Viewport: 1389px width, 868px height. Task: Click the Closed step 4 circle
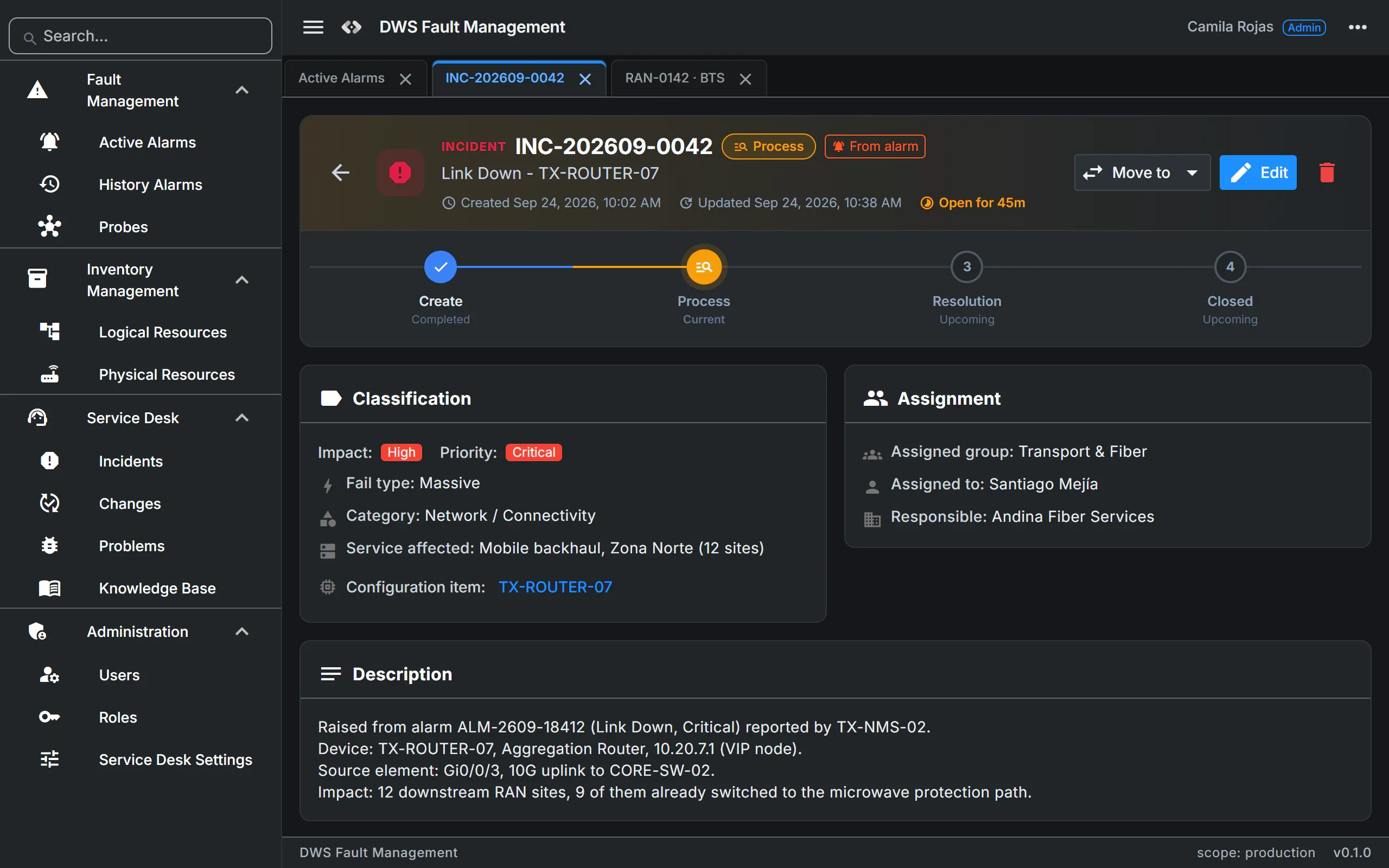coord(1230,266)
